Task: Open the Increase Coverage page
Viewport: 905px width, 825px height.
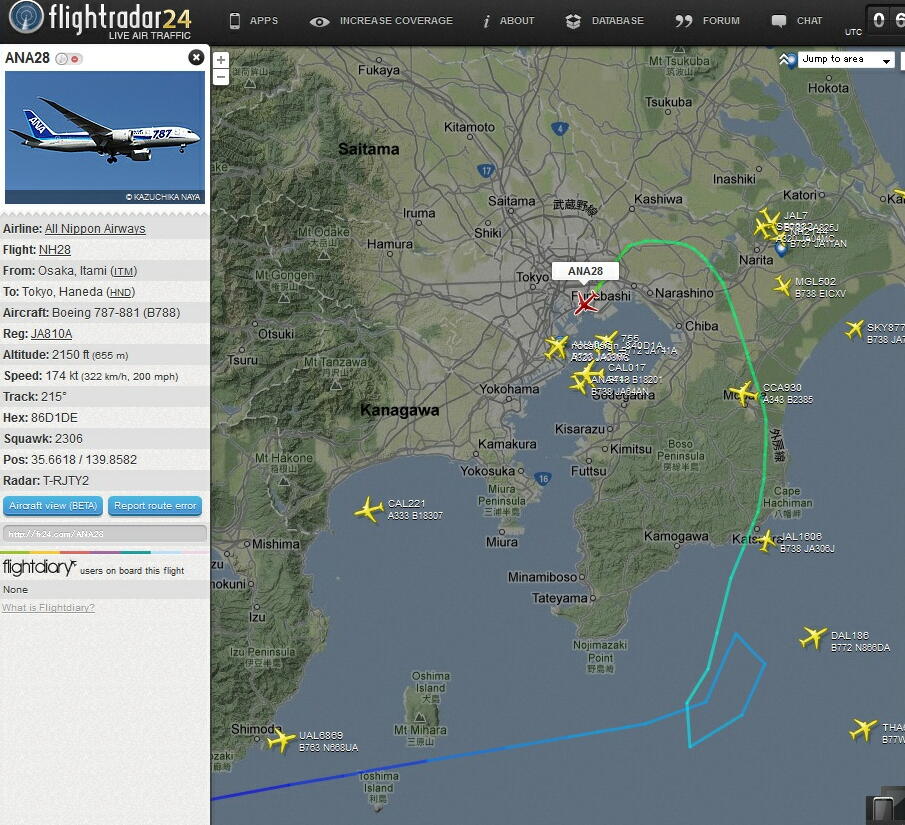Action: (381, 21)
